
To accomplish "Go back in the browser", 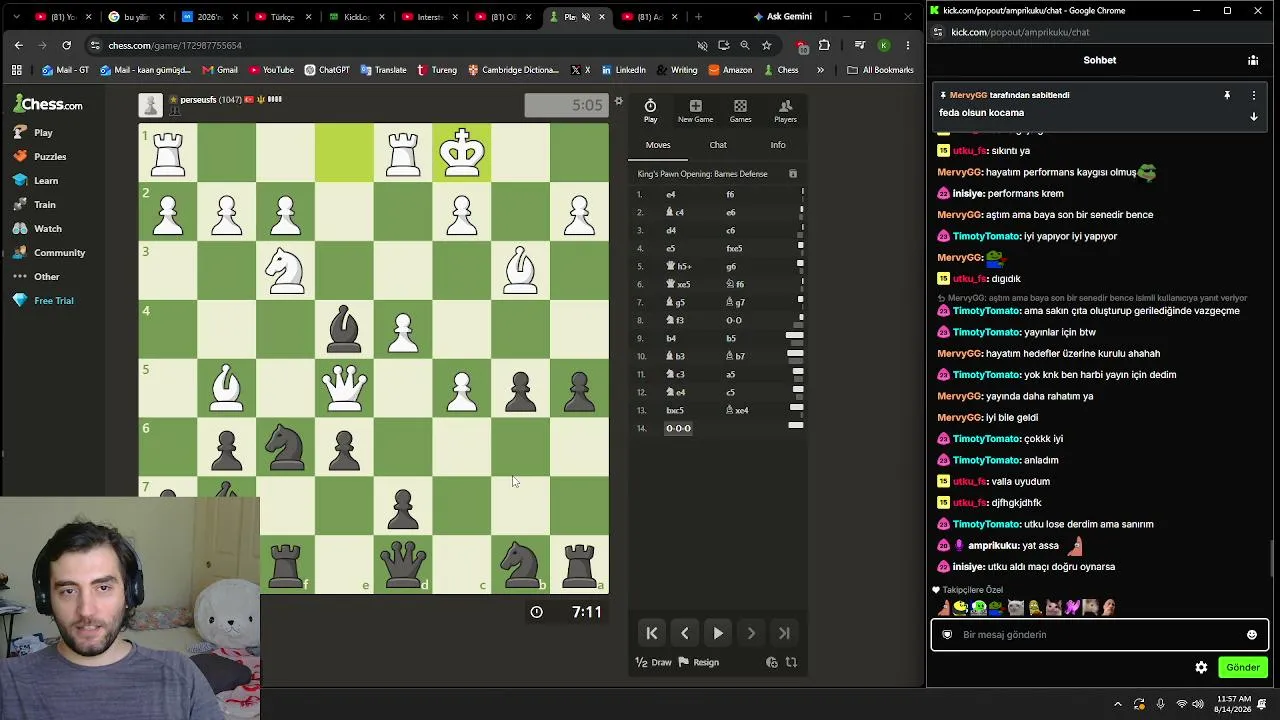I will point(18,45).
